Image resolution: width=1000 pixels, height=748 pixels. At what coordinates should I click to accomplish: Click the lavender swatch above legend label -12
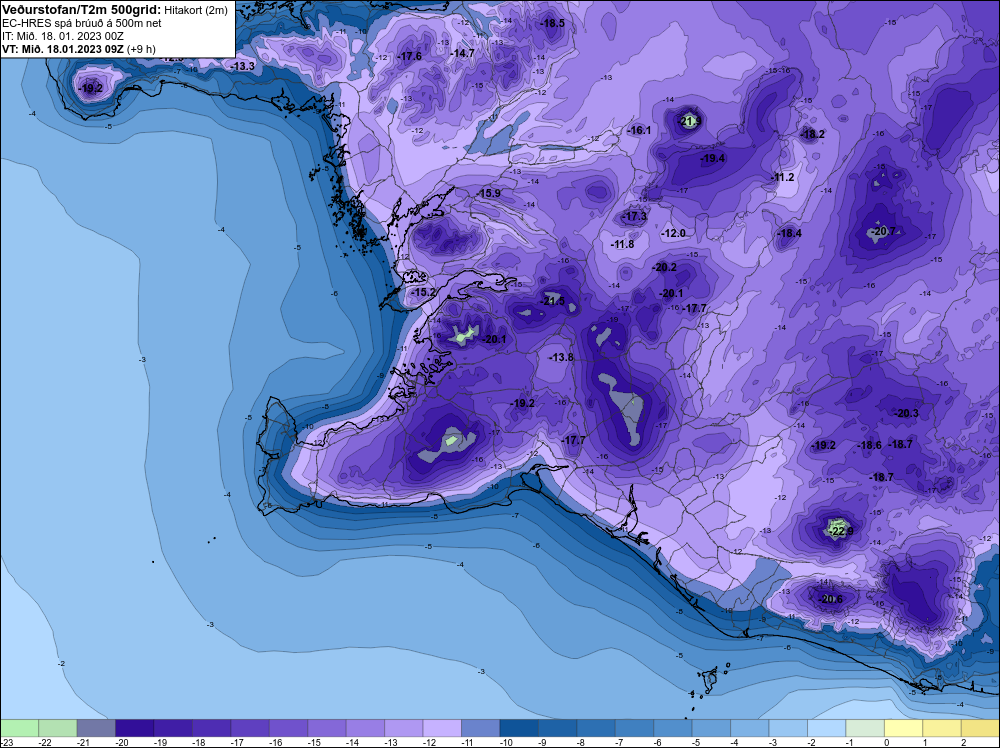pyautogui.click(x=442, y=728)
